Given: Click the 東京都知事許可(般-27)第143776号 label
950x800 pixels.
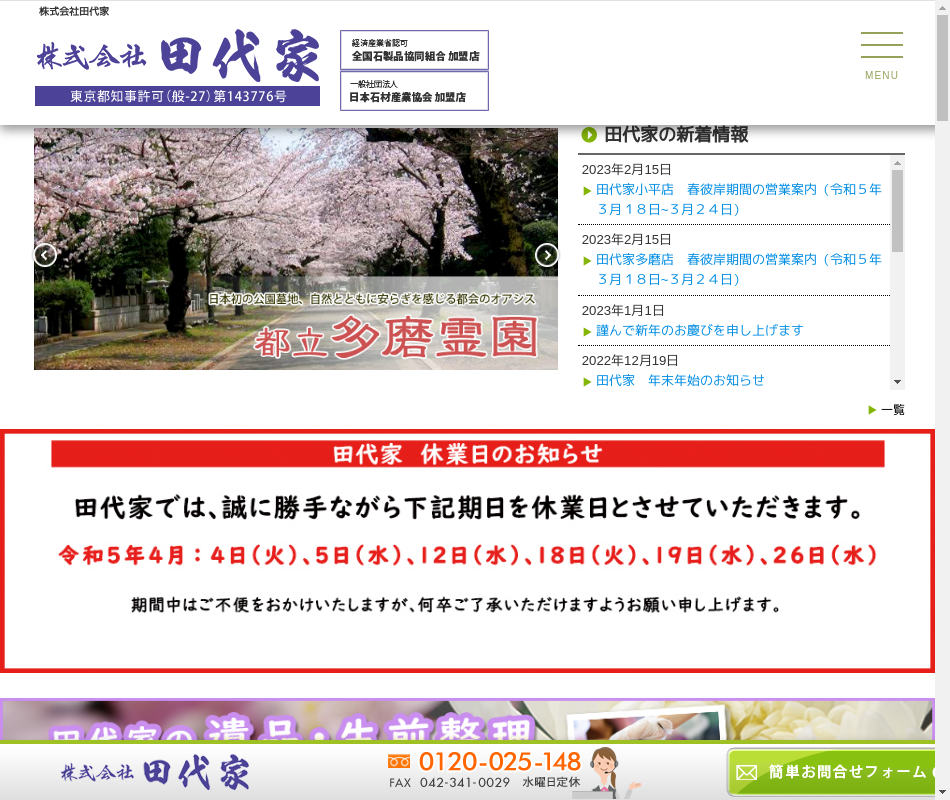Looking at the screenshot, I should [x=178, y=96].
